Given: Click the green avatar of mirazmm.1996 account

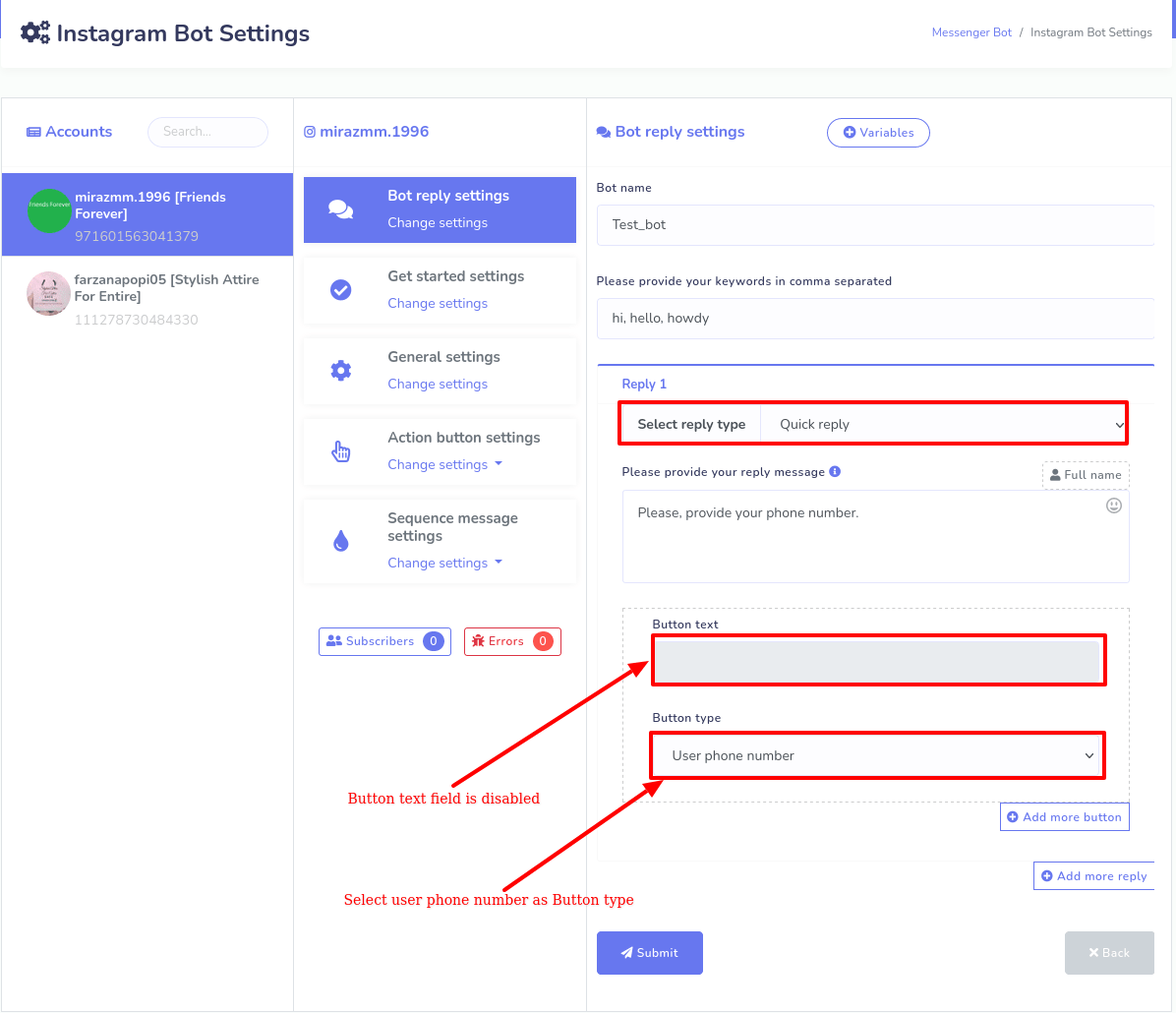Looking at the screenshot, I should [49, 210].
